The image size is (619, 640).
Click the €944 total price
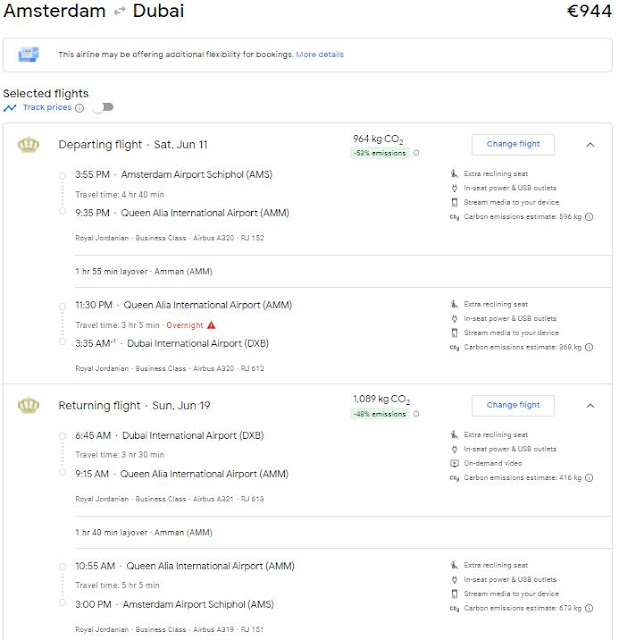[589, 11]
